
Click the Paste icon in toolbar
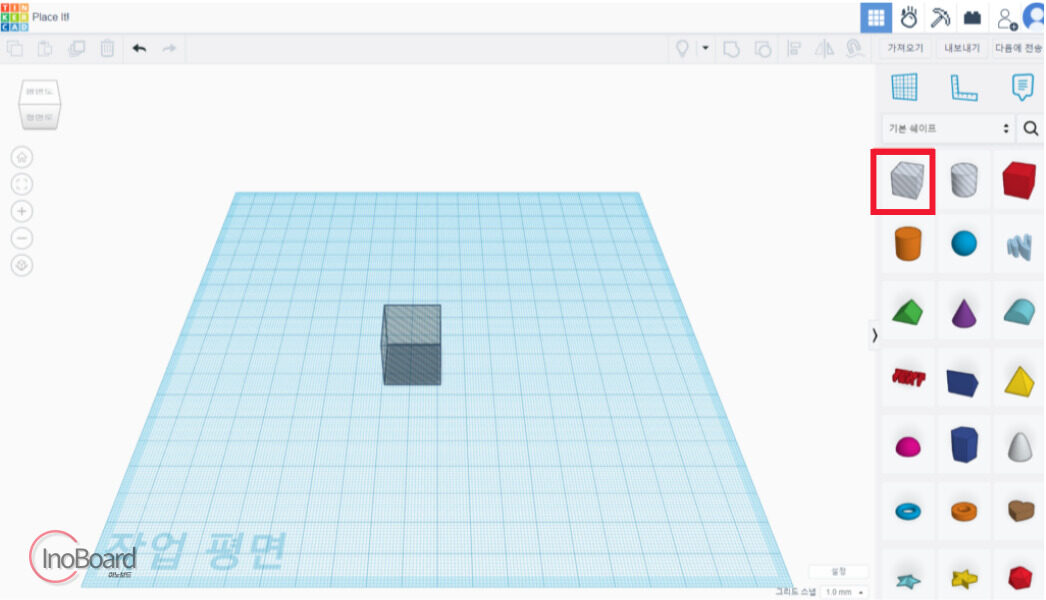pos(45,49)
